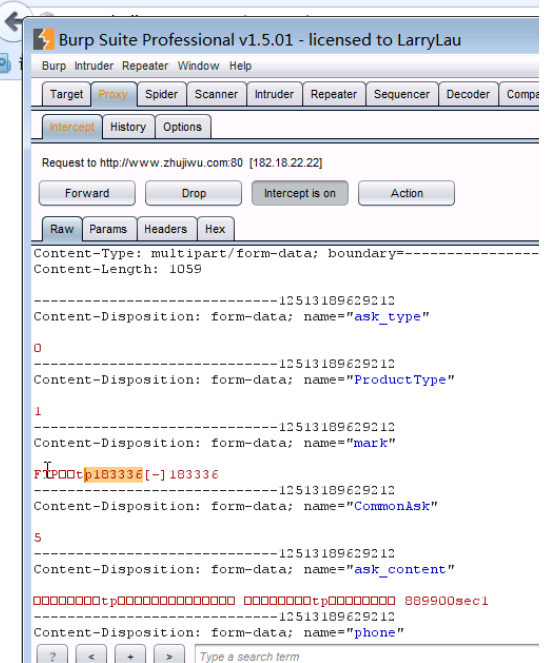The image size is (558, 663).
Task: Click the highlighted p183336 text
Action: point(113,474)
